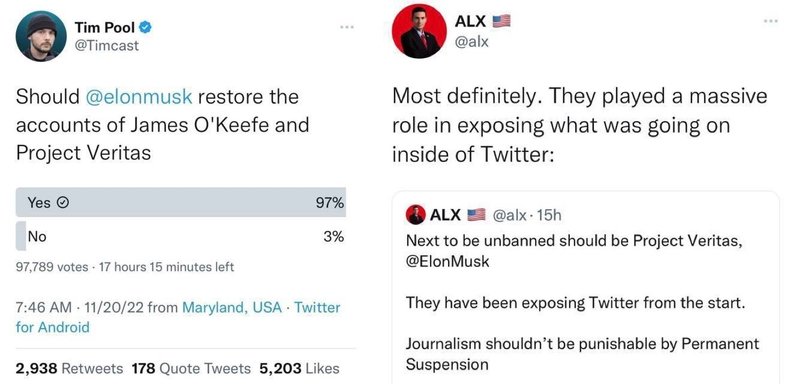The image size is (800, 384).
Task: View the 178 Quote Tweets list
Action: click(191, 368)
